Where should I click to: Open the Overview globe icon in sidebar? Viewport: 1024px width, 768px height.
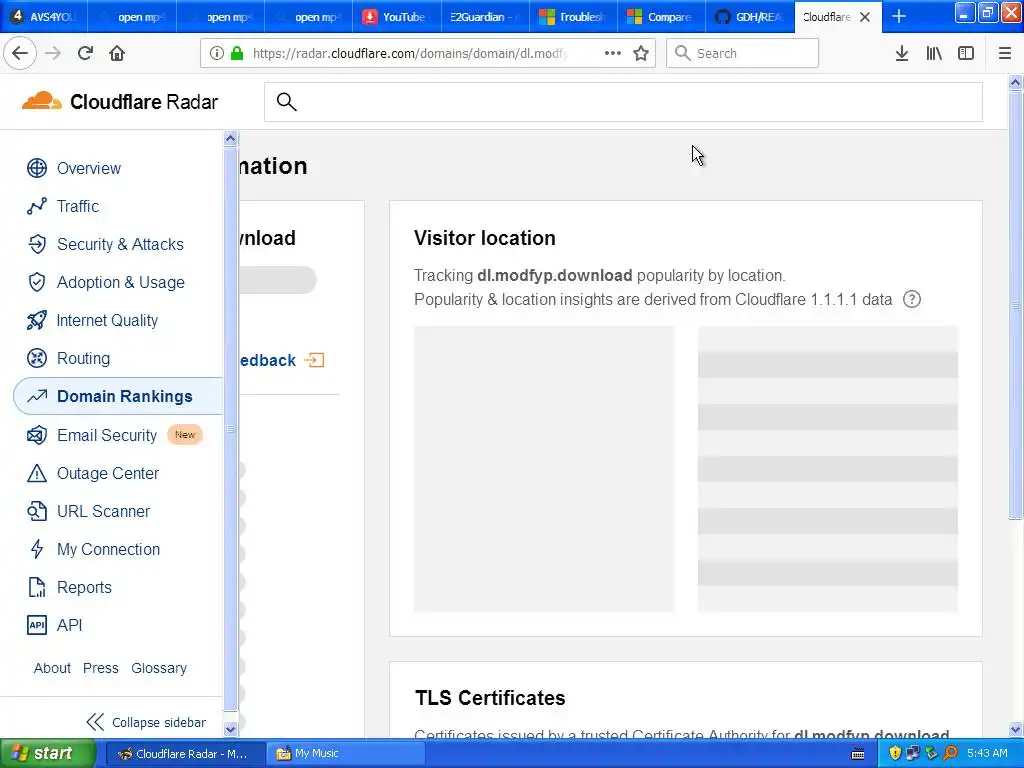pyautogui.click(x=37, y=168)
